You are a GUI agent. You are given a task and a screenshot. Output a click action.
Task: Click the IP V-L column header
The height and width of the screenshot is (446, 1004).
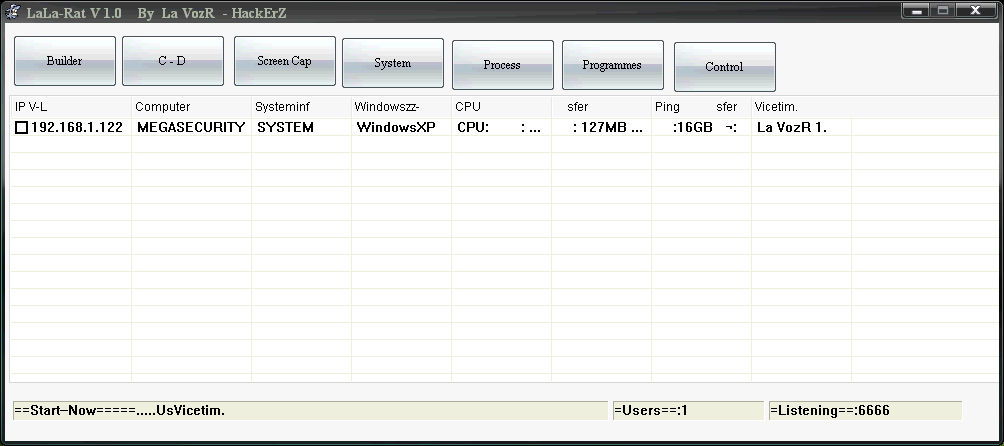pos(70,107)
